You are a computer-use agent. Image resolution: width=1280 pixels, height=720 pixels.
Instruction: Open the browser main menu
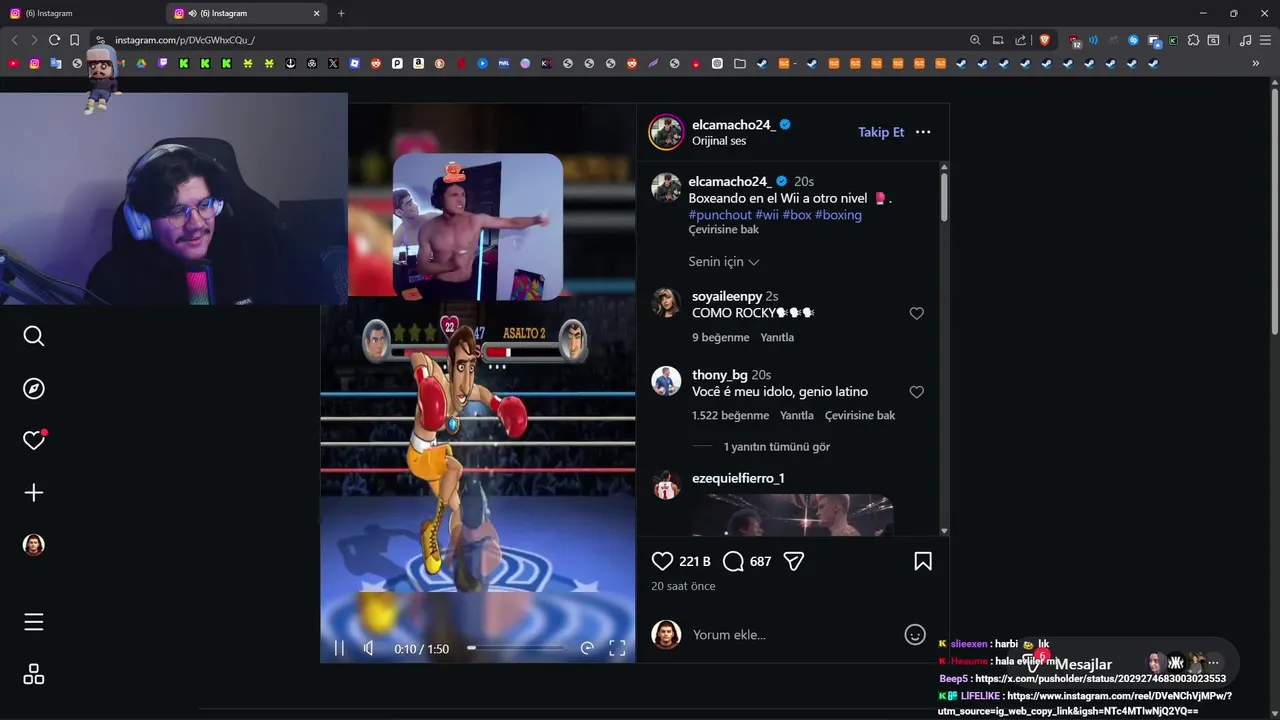click(1265, 40)
